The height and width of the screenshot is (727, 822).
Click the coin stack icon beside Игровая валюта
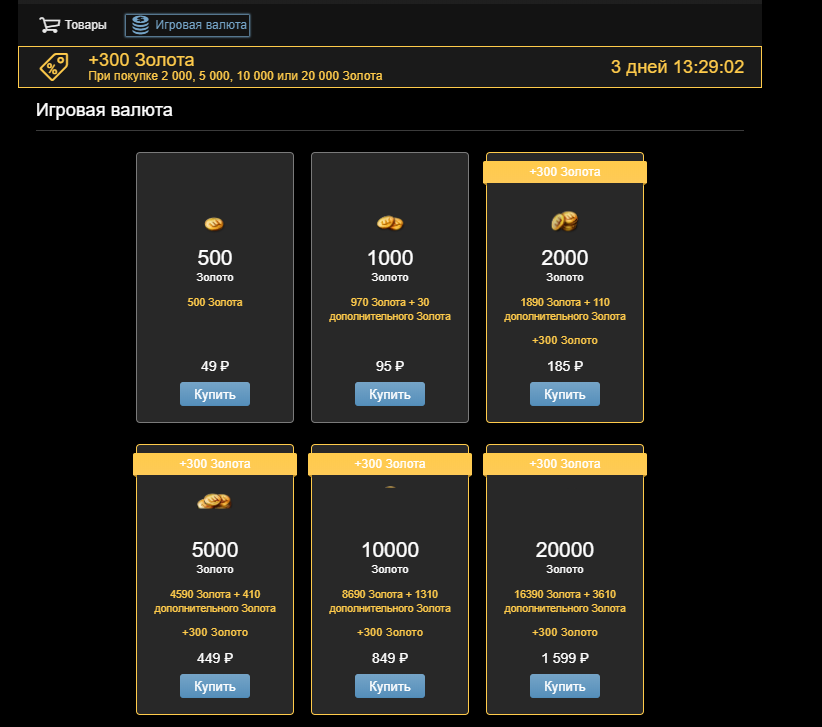point(140,24)
